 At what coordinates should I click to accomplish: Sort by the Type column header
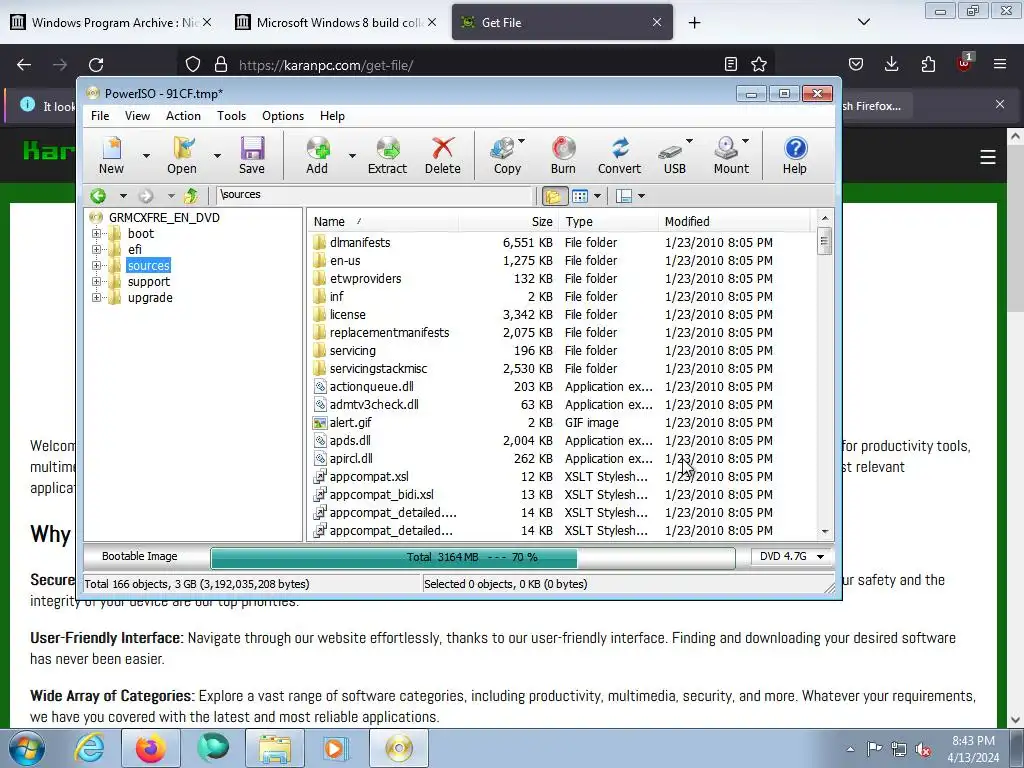[x=608, y=221]
